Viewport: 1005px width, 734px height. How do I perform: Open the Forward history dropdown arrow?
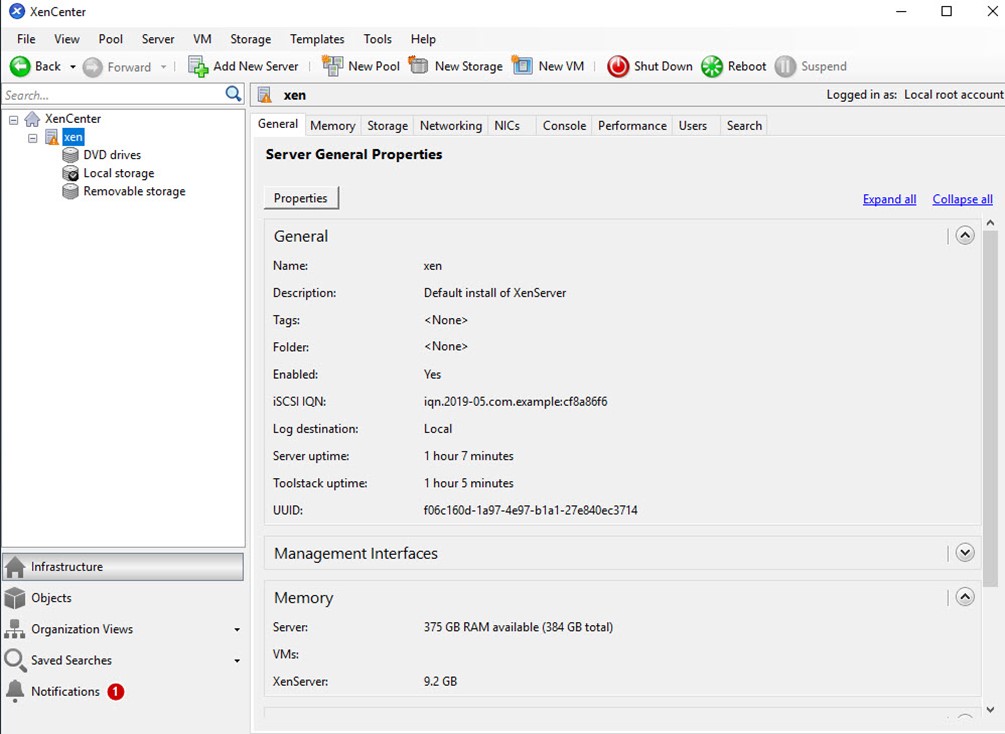coord(163,67)
